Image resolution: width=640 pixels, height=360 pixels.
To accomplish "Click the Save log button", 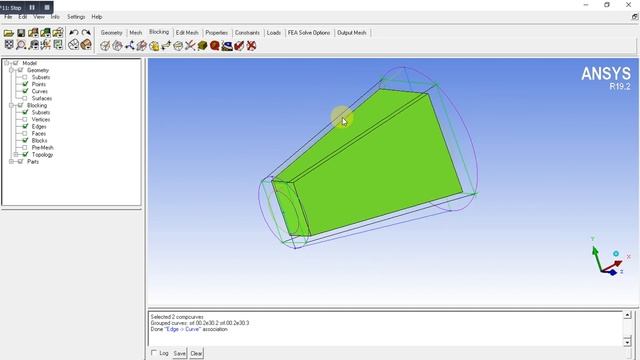I will [x=179, y=353].
